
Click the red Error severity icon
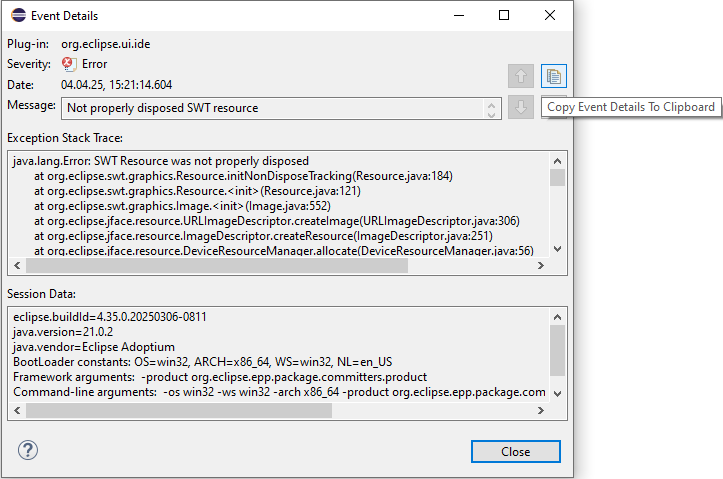68,64
